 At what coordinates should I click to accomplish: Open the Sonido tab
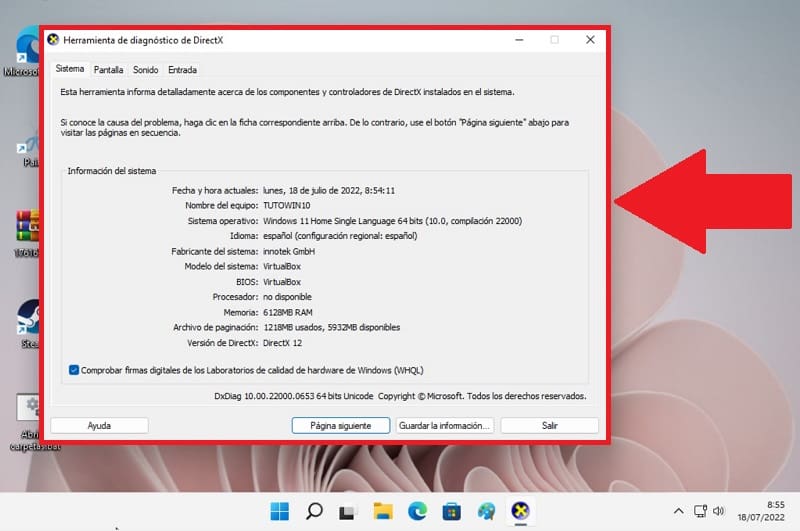[x=145, y=70]
